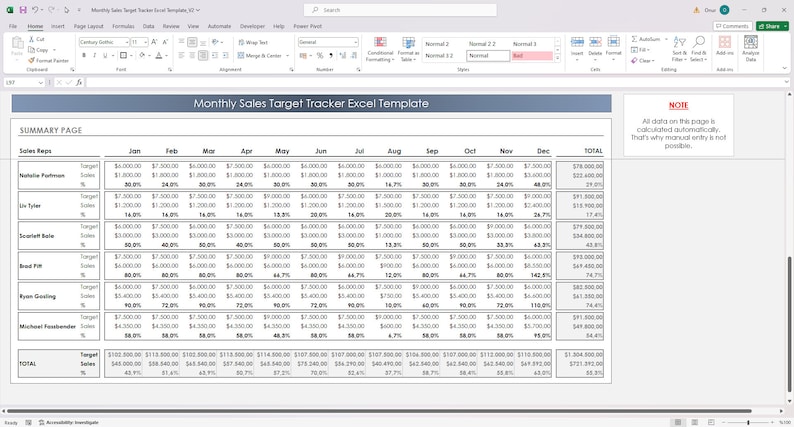Viewport: 794px width, 427px height.
Task: Switch to the Insert tab
Action: [x=57, y=26]
